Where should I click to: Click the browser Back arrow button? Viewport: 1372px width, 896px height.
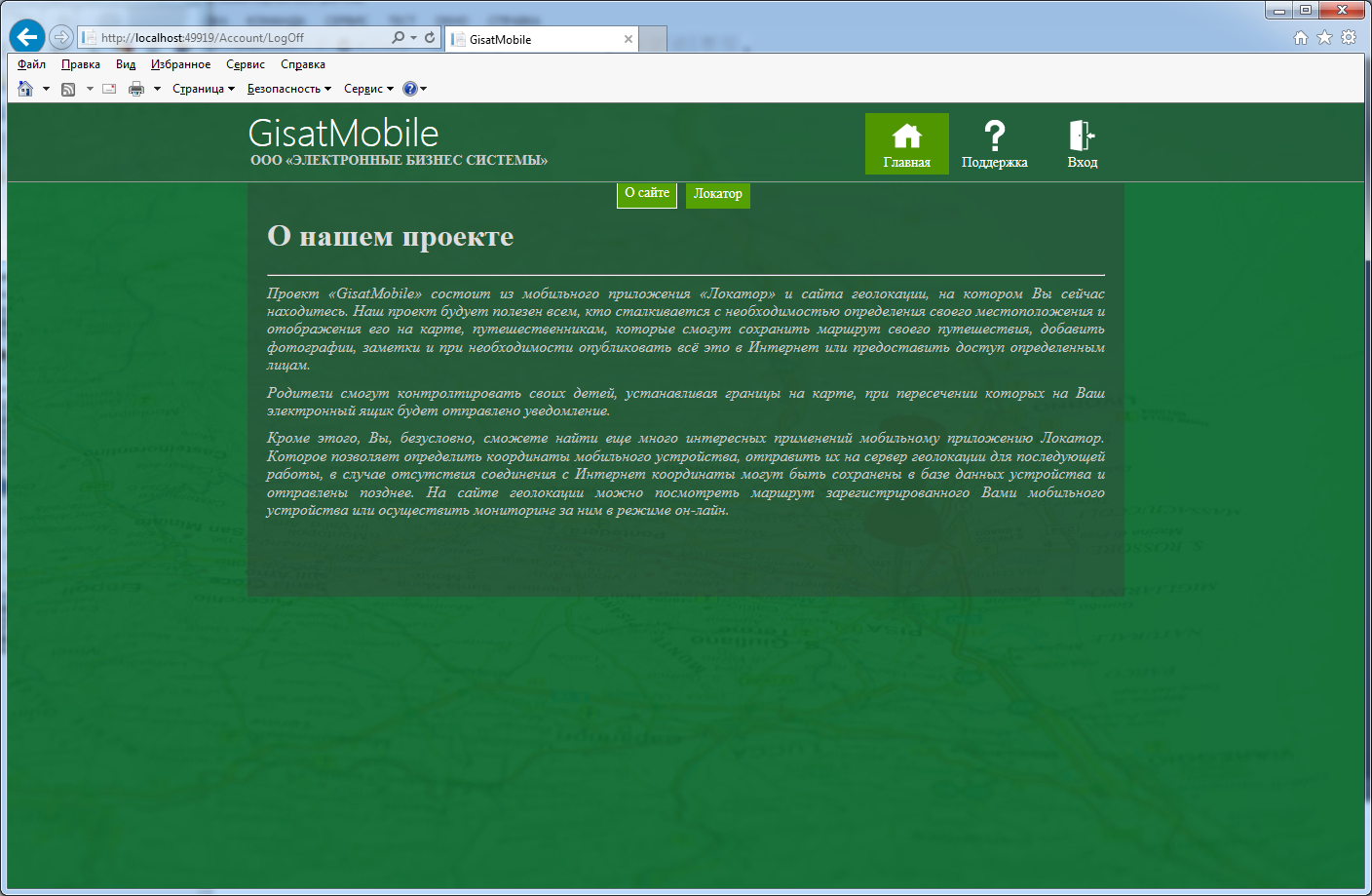(x=27, y=37)
